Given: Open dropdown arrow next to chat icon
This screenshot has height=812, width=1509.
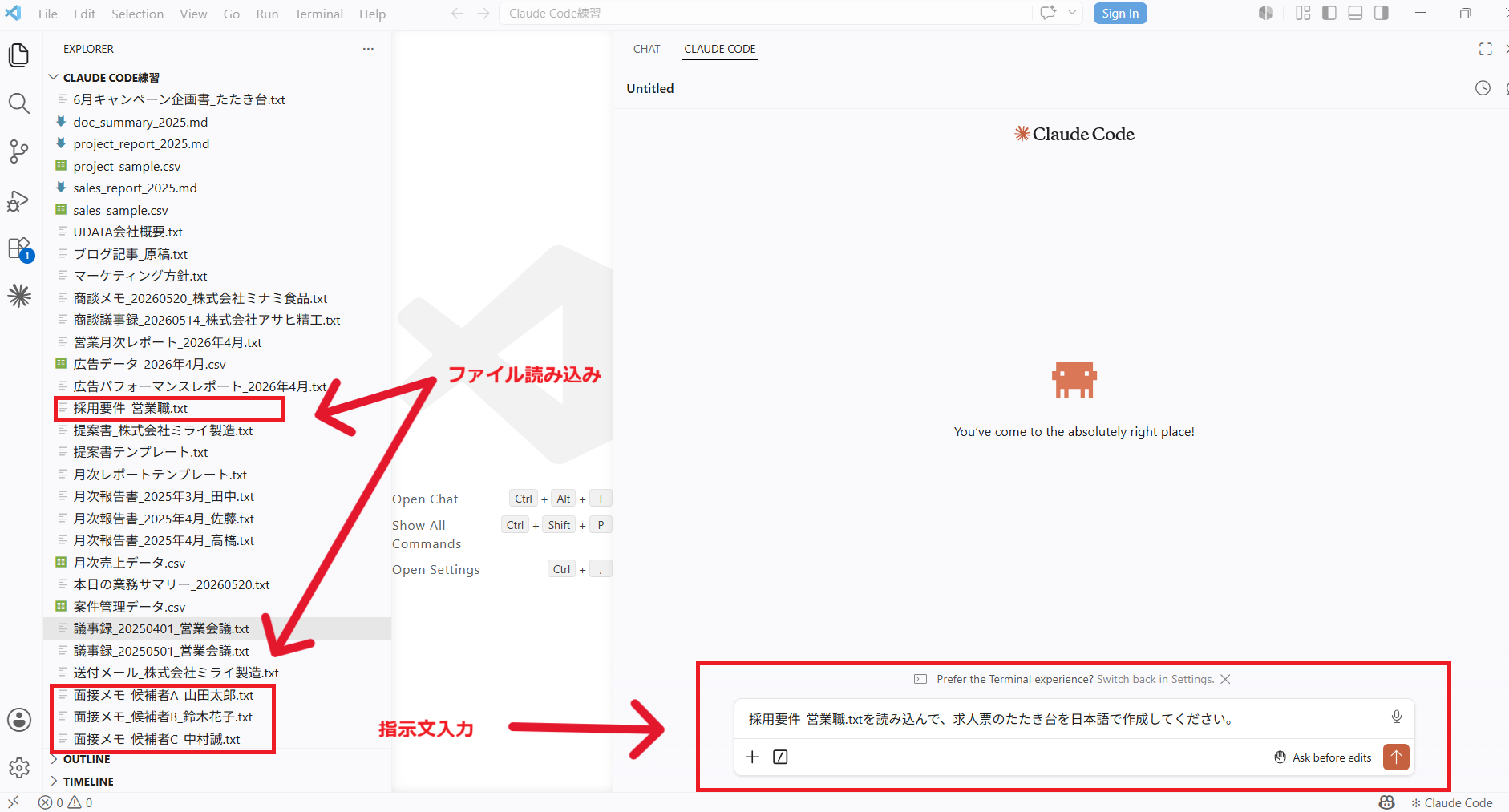Looking at the screenshot, I should coord(1072,13).
